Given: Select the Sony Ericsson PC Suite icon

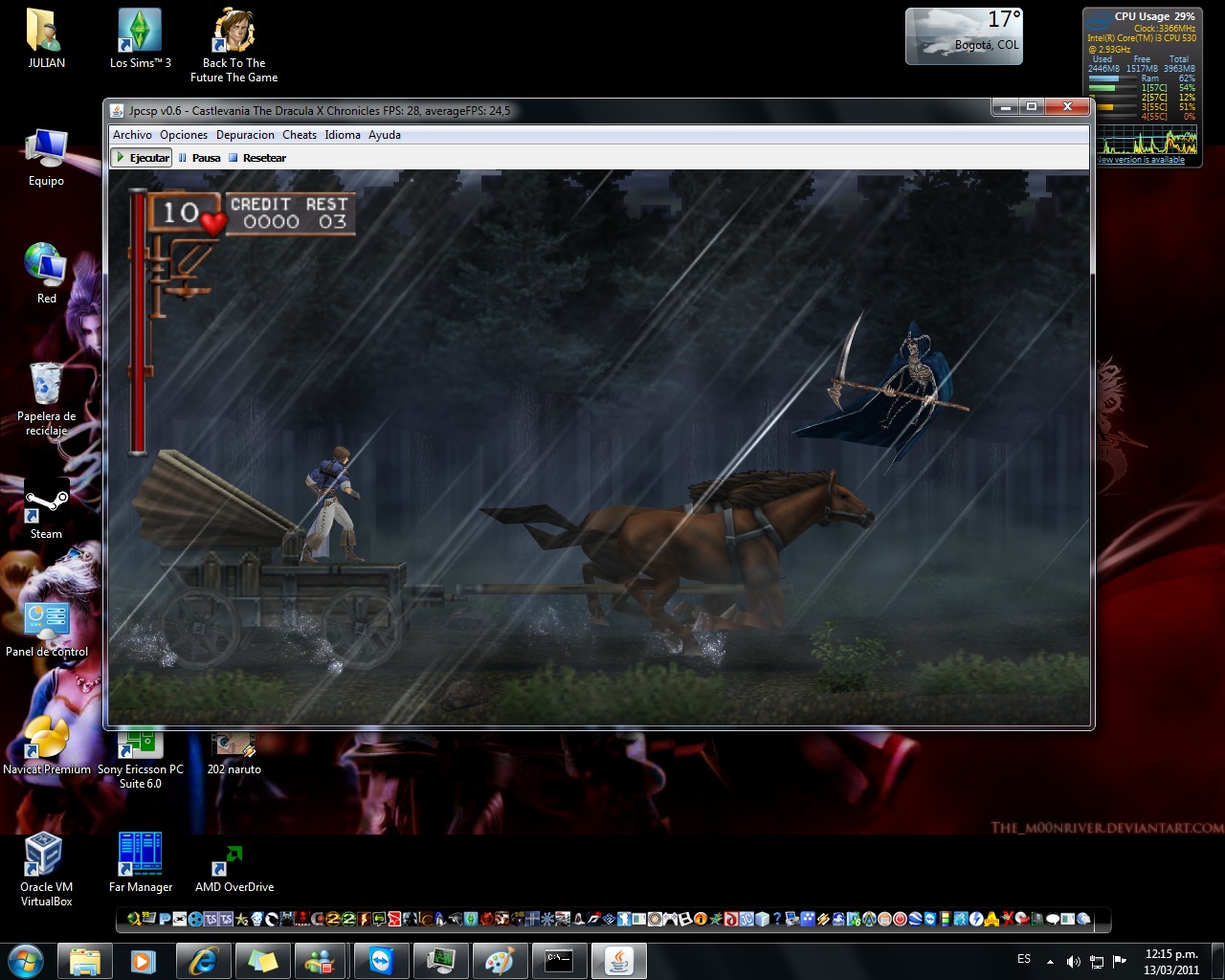Looking at the screenshot, I should 141,760.
